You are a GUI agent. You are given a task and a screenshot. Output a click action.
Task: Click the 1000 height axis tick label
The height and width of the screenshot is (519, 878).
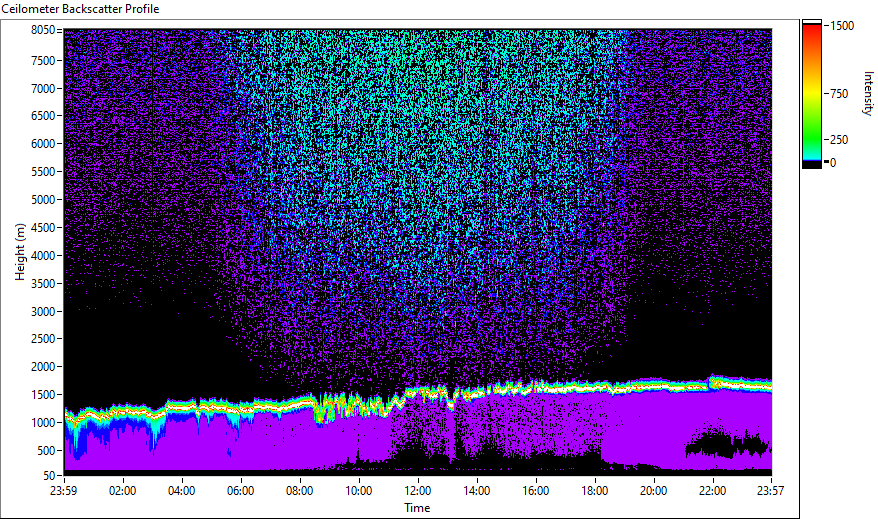pos(43,423)
